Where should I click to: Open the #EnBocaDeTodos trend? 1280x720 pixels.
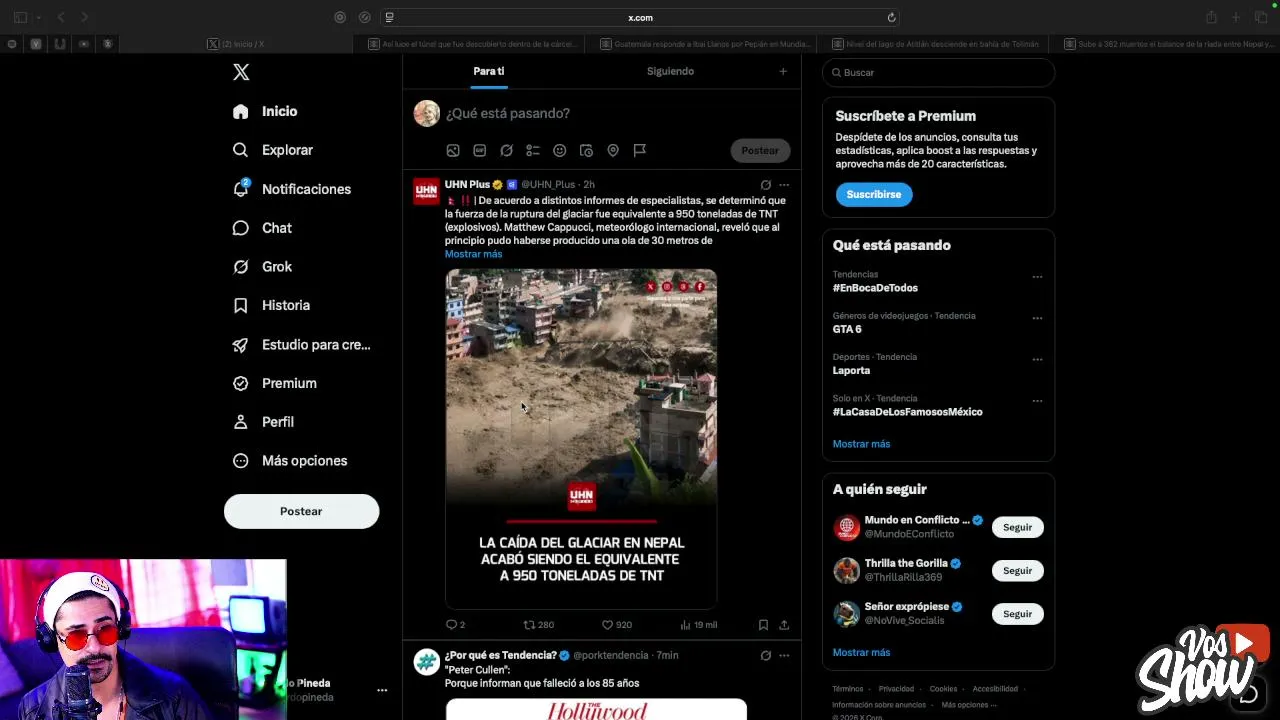[x=875, y=288]
